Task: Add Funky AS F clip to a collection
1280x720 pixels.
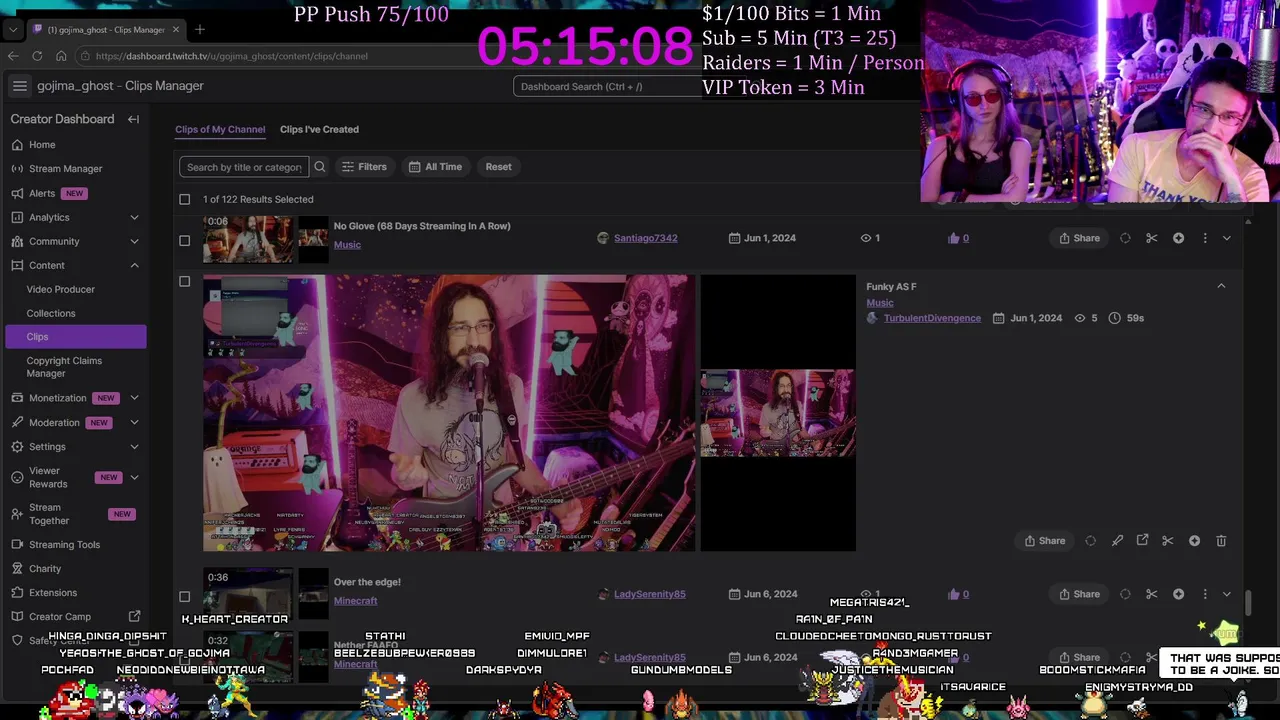Action: pyautogui.click(x=1194, y=541)
